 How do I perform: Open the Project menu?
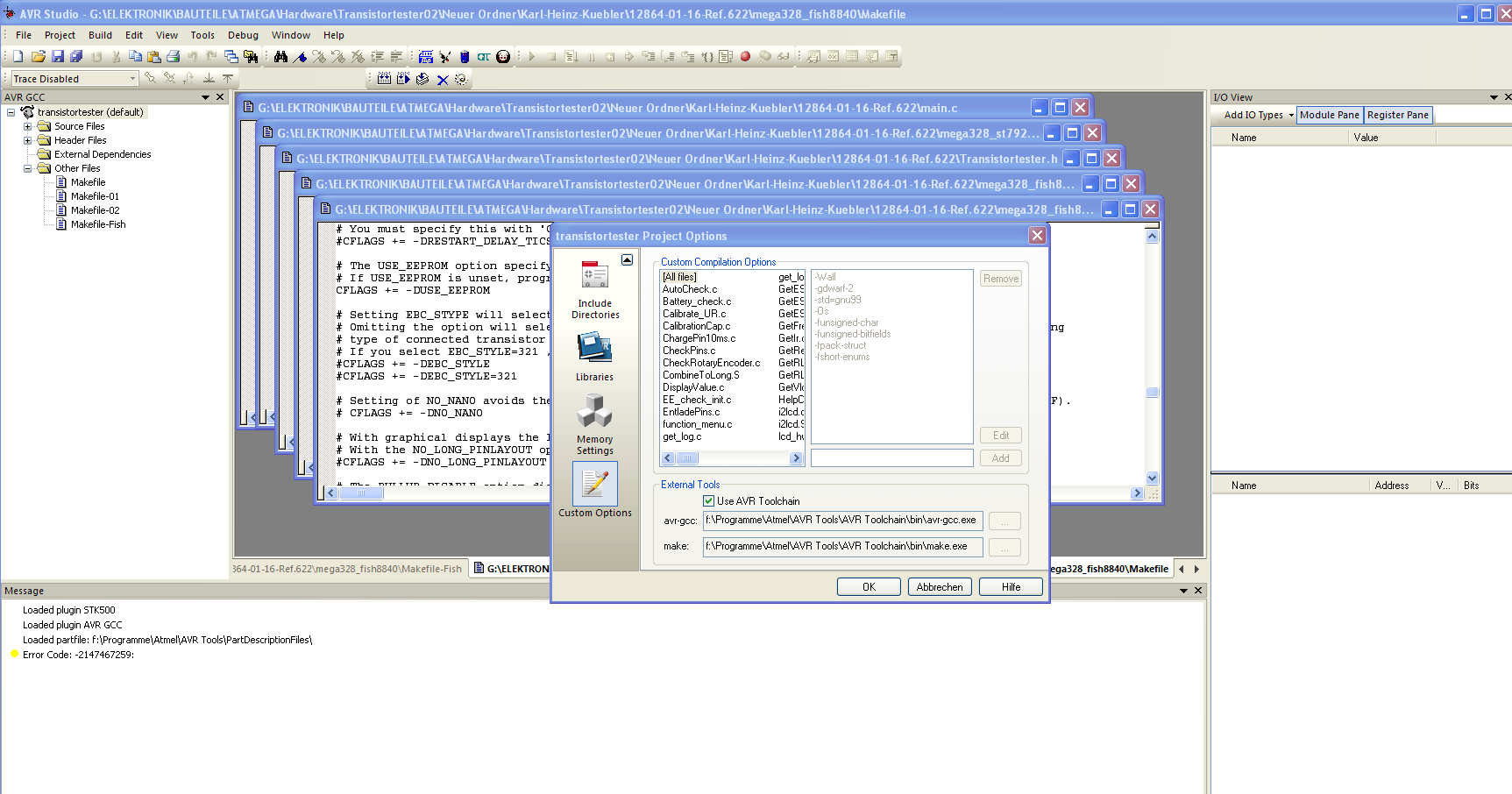click(x=60, y=35)
